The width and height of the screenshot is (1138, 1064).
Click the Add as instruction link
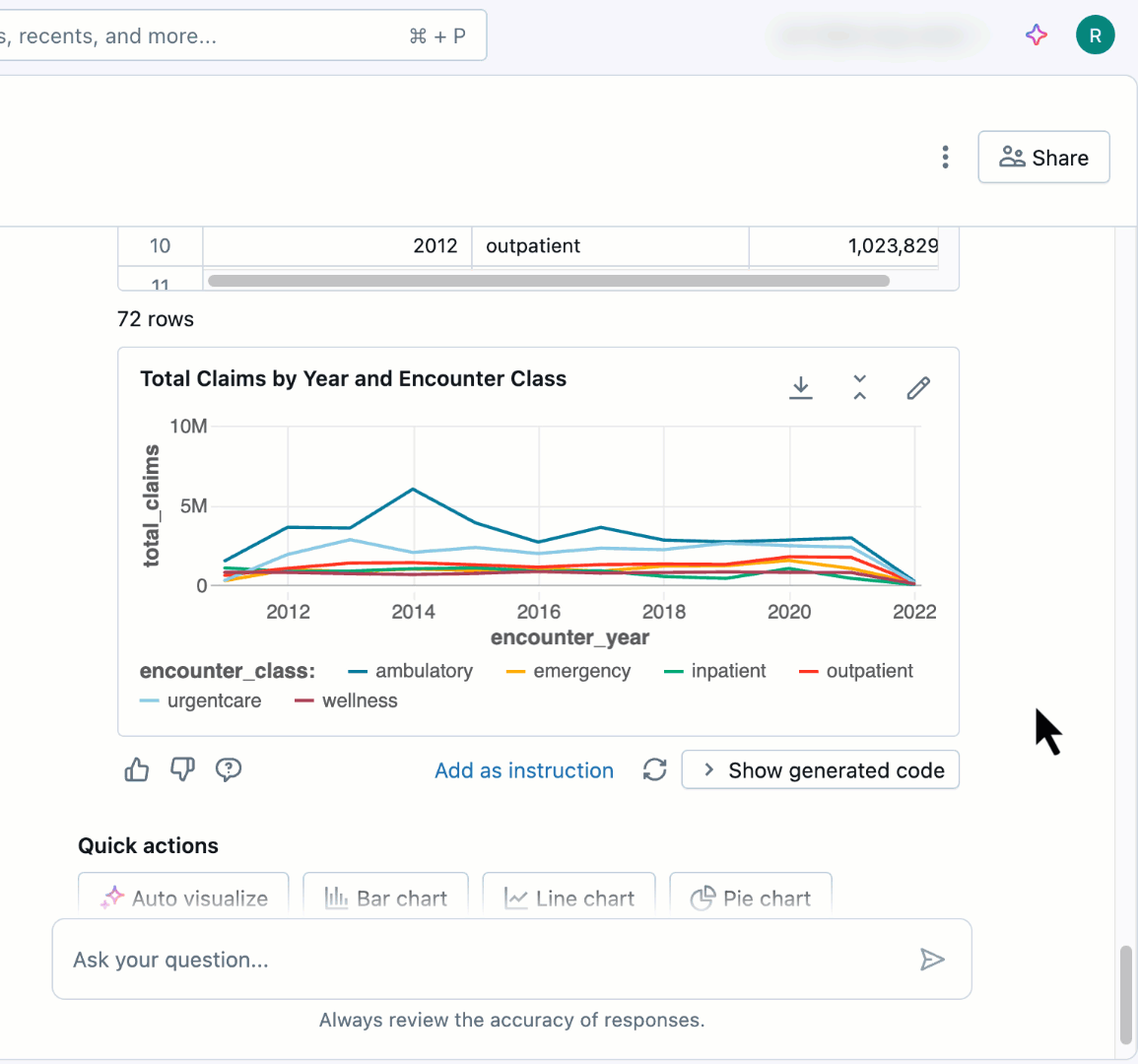pyautogui.click(x=524, y=770)
